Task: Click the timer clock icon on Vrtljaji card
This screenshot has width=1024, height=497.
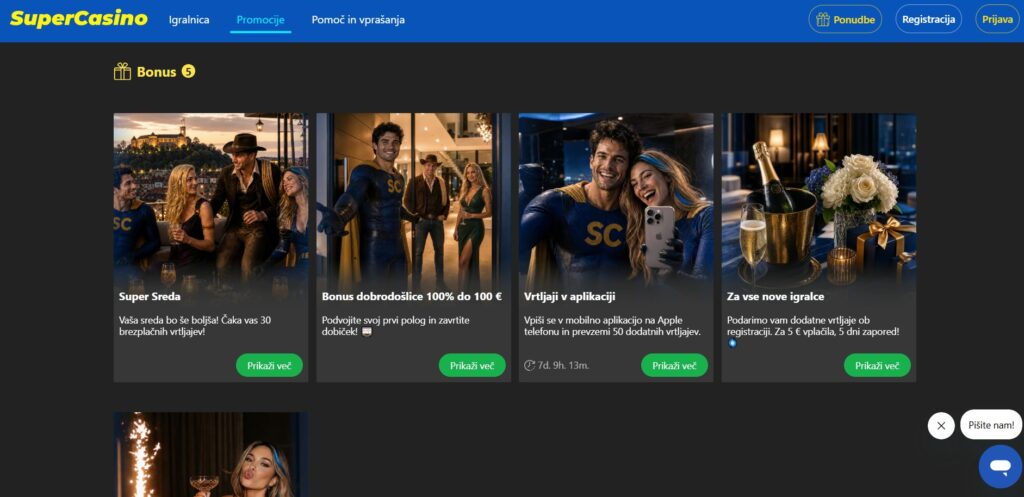Action: [x=530, y=365]
